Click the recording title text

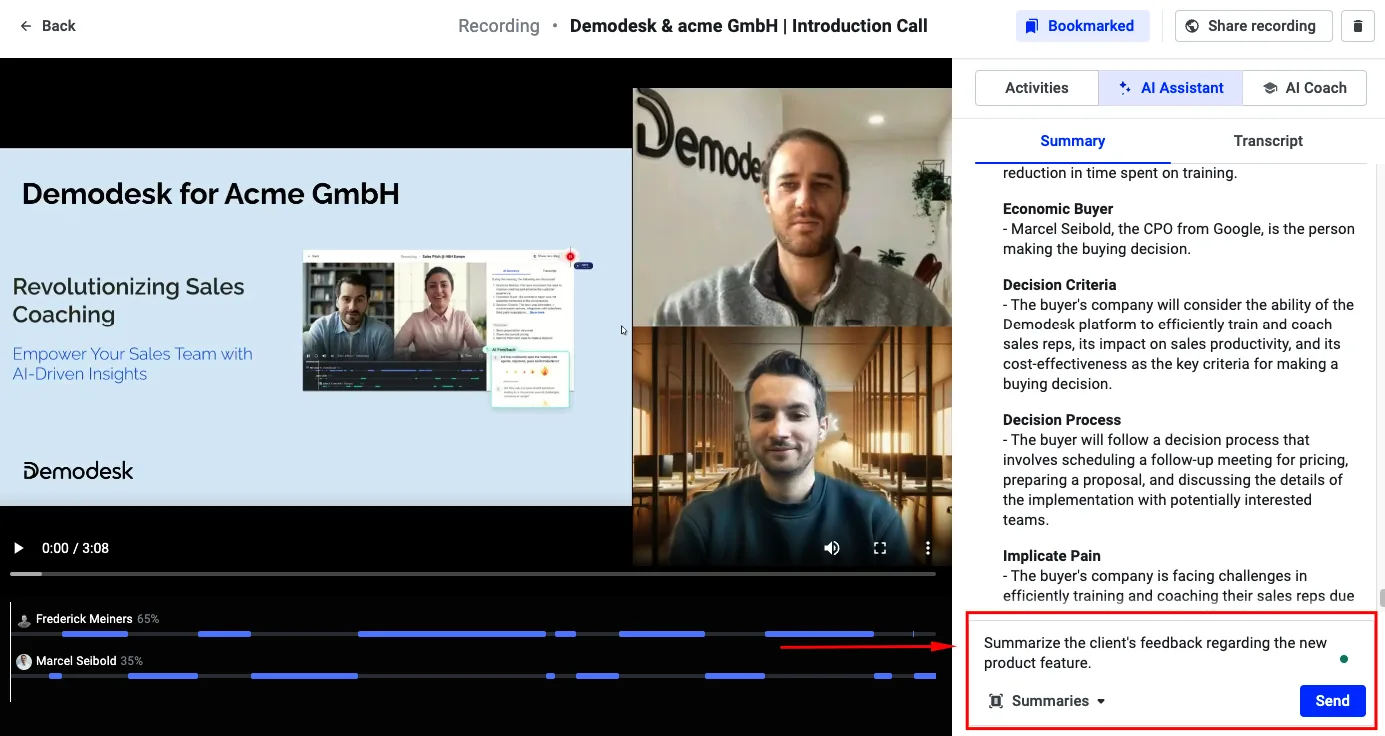[x=748, y=26]
